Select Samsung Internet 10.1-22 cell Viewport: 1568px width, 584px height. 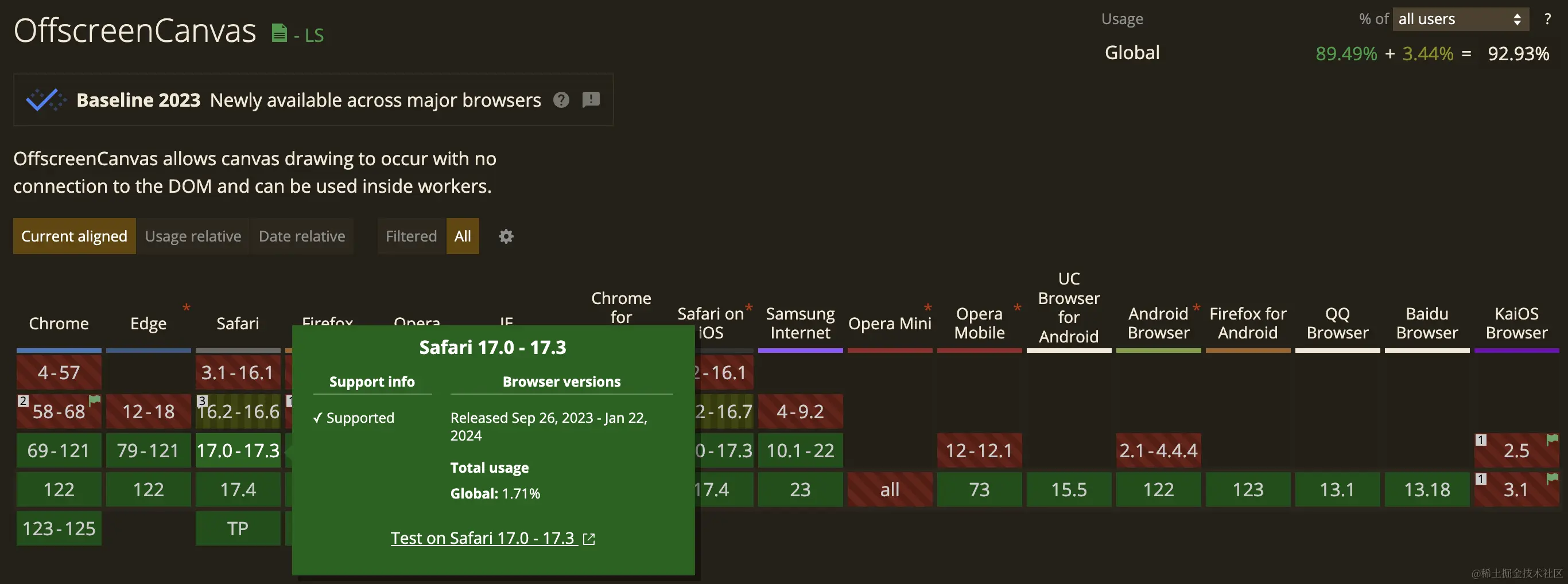(x=801, y=450)
